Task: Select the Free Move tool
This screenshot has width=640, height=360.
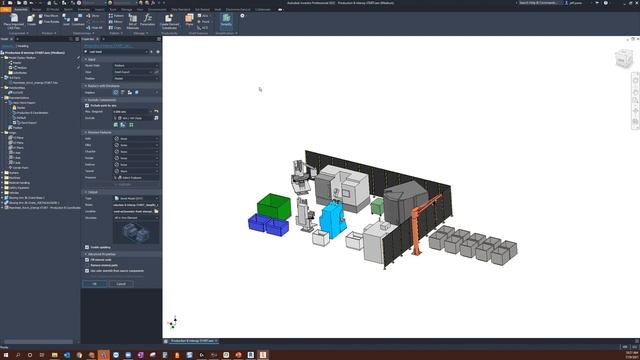Action: (x=49, y=16)
